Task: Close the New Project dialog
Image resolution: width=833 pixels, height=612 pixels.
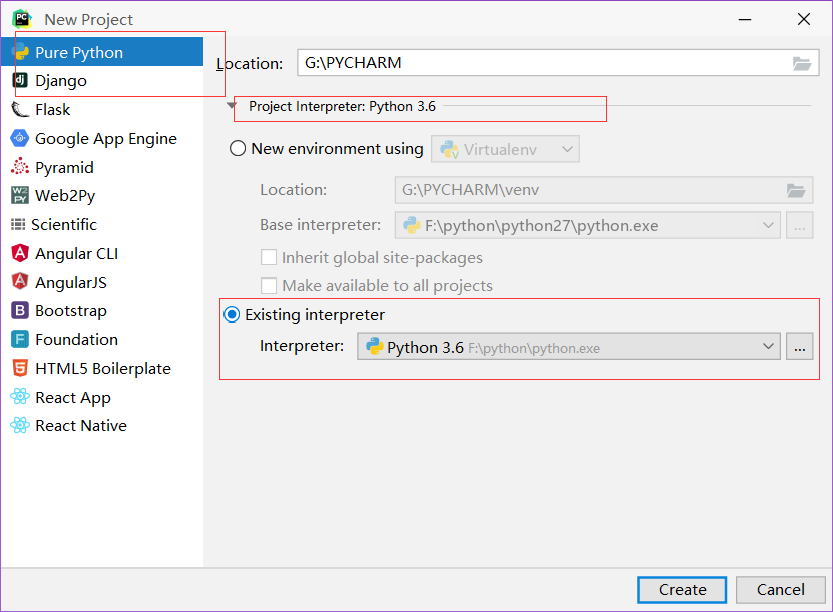Action: (804, 19)
